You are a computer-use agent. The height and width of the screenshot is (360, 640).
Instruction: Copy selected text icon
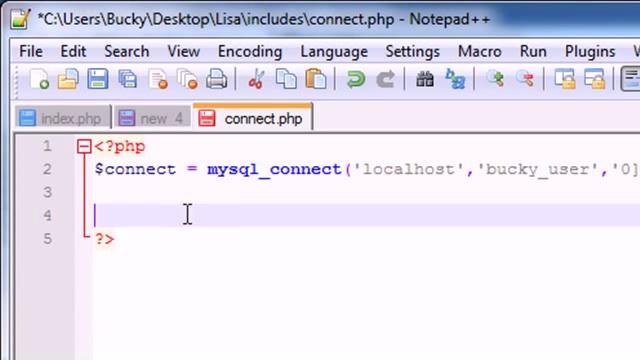286,79
